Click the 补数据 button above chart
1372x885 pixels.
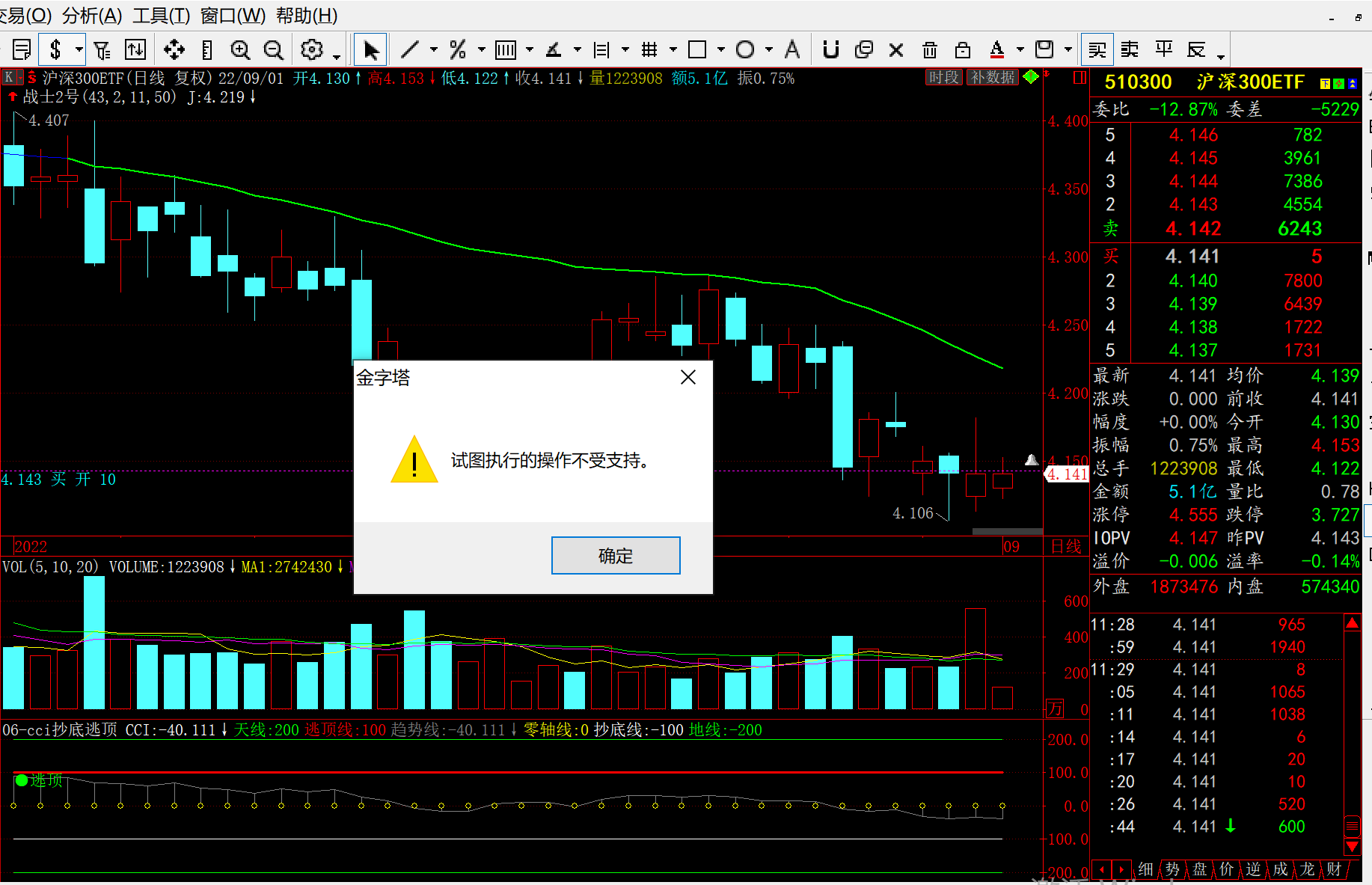click(993, 78)
